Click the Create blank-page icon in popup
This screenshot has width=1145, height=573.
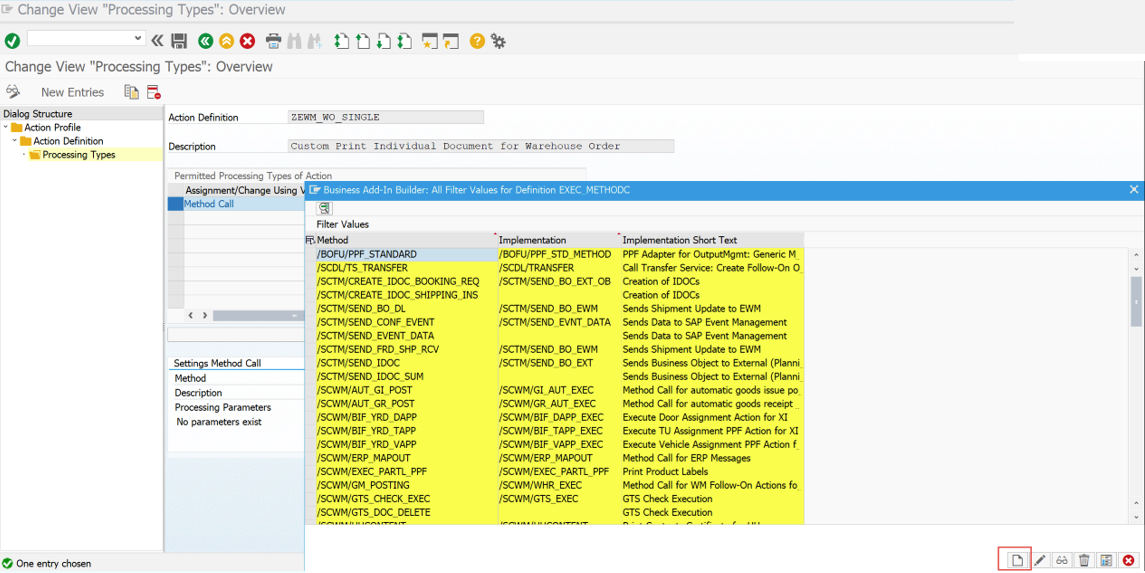(x=1016, y=560)
